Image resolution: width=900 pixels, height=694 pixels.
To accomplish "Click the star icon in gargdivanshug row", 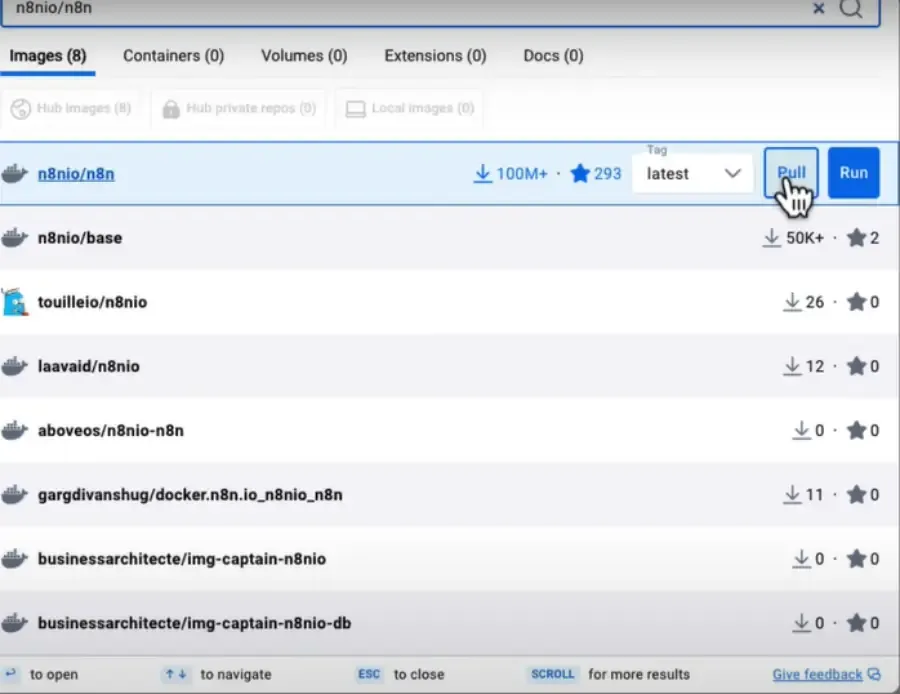I will (x=856, y=495).
